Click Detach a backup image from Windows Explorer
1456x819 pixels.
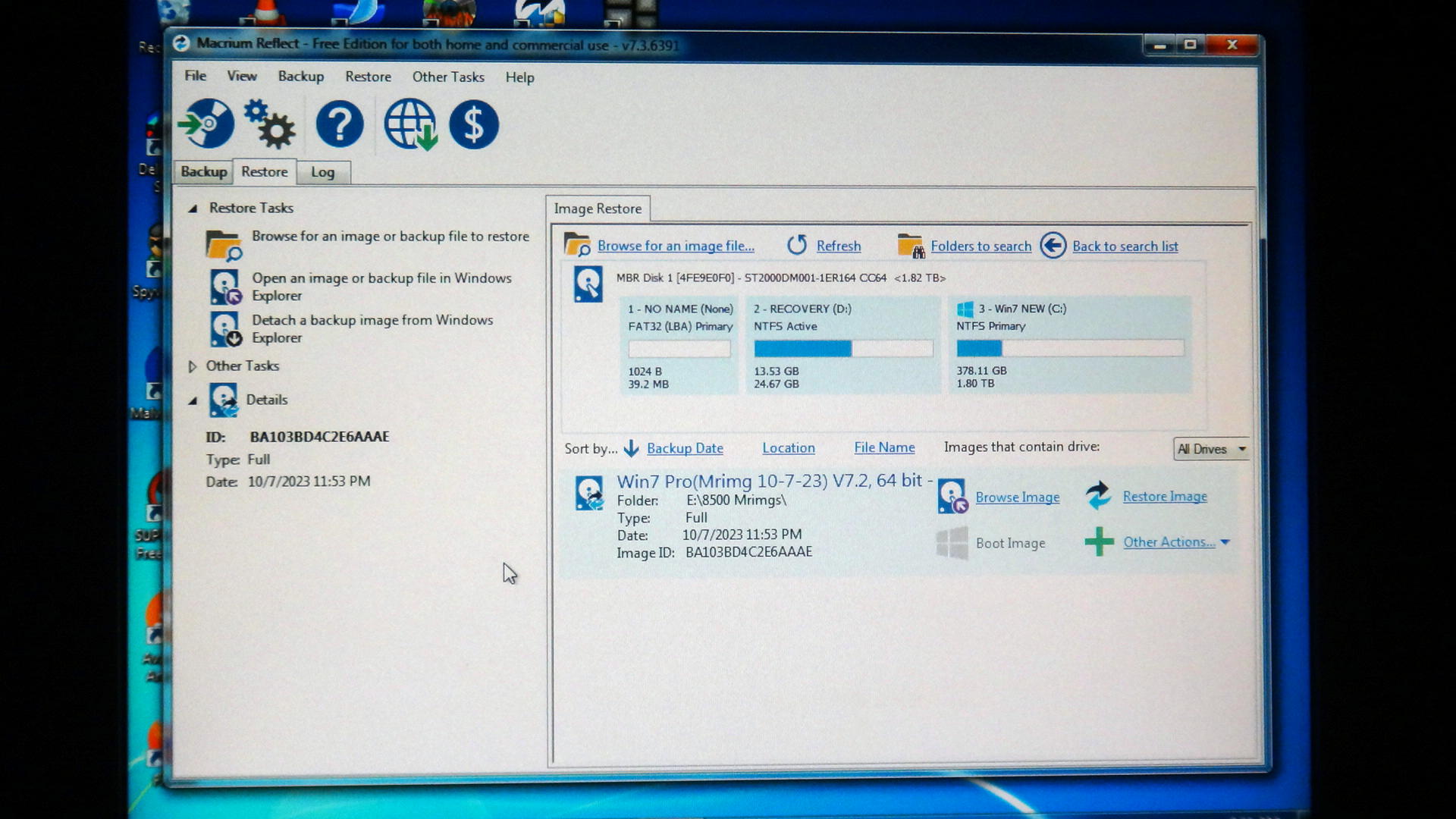372,328
